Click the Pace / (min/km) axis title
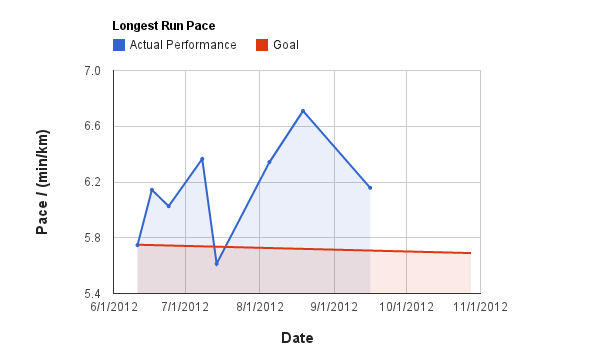593x363 pixels. (x=42, y=182)
